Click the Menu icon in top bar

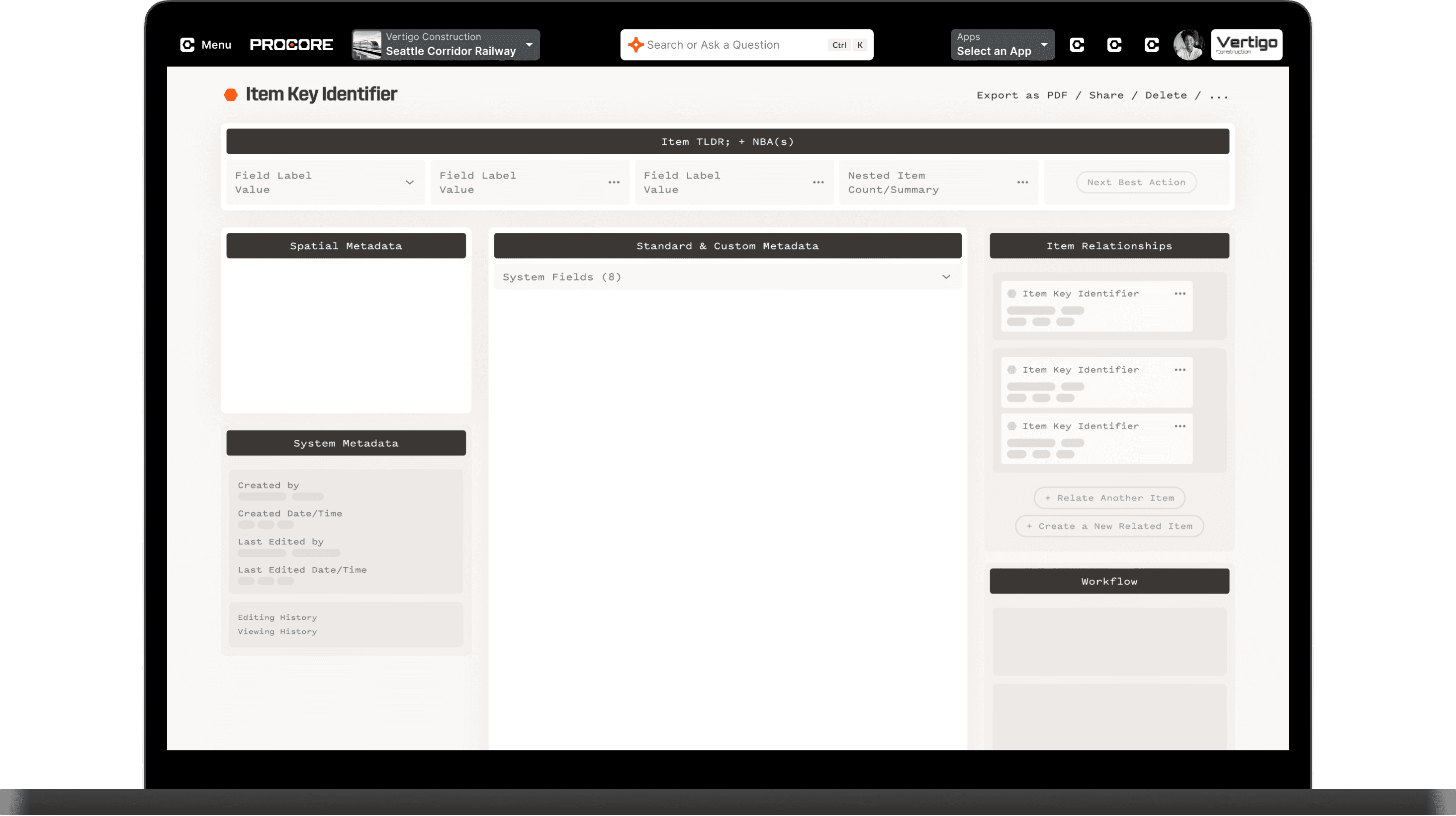point(187,45)
